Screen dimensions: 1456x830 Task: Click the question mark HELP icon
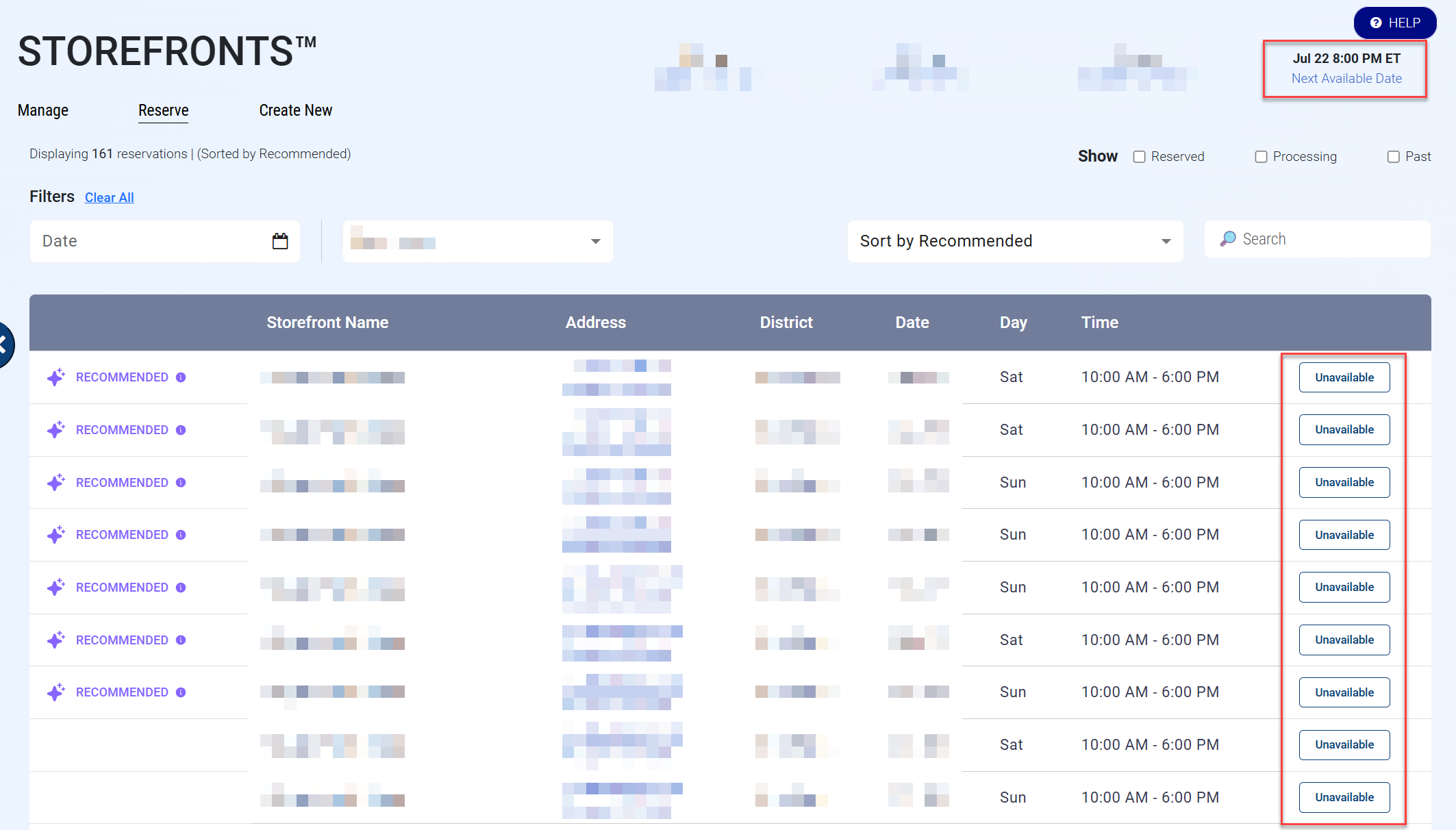(x=1376, y=23)
